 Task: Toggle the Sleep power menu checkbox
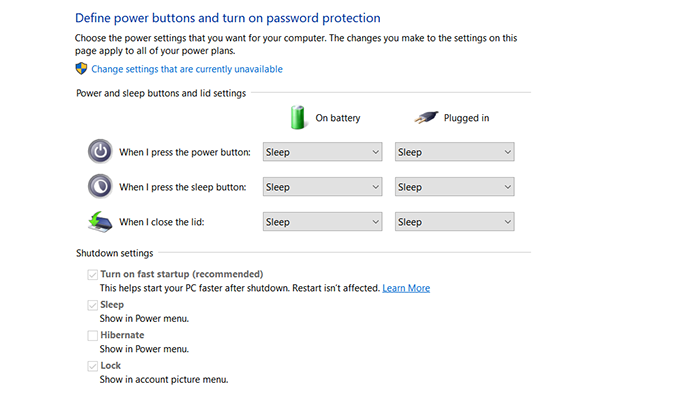[93, 305]
